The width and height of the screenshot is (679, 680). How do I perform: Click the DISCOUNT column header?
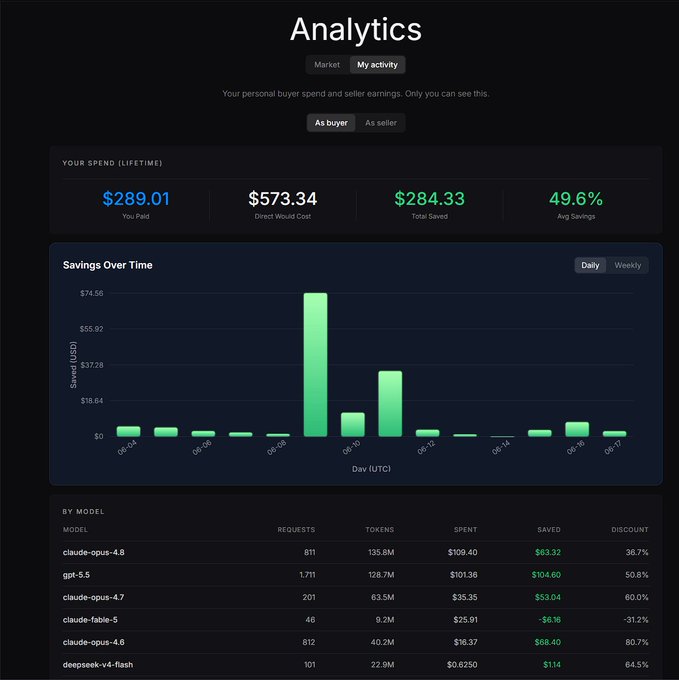[x=630, y=530]
